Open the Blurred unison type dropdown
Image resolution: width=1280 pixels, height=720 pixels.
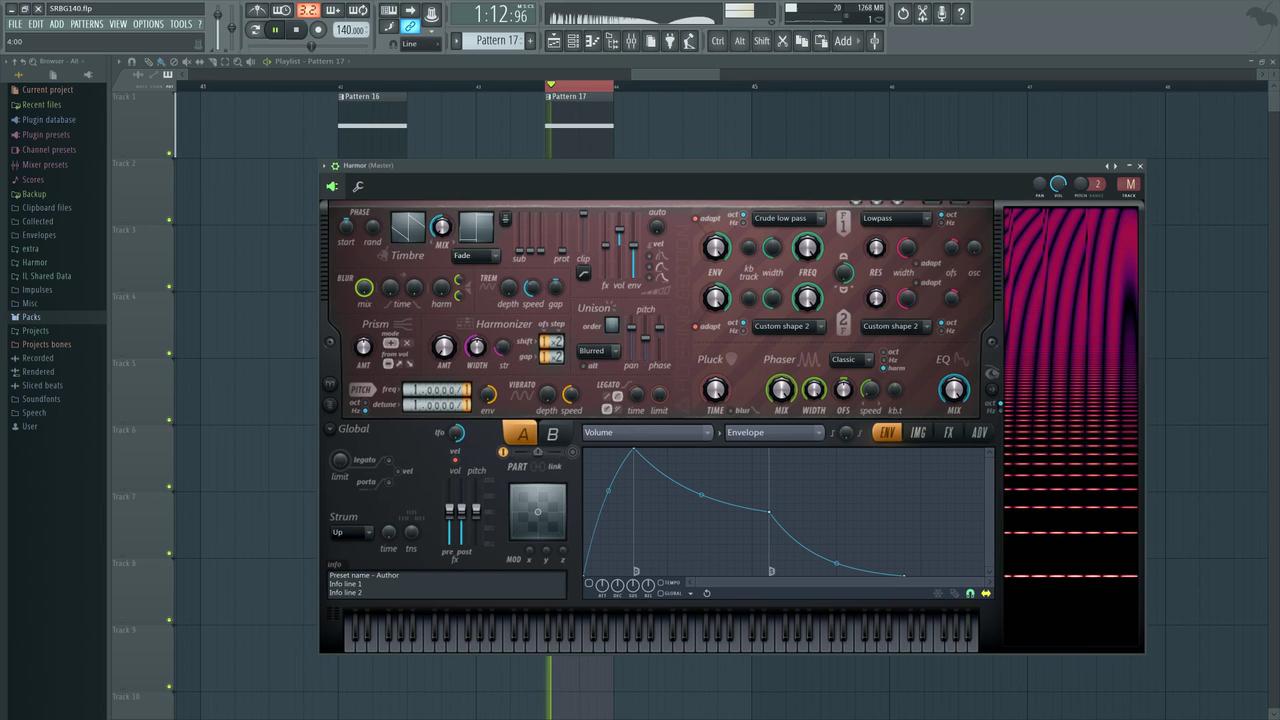[x=598, y=351]
